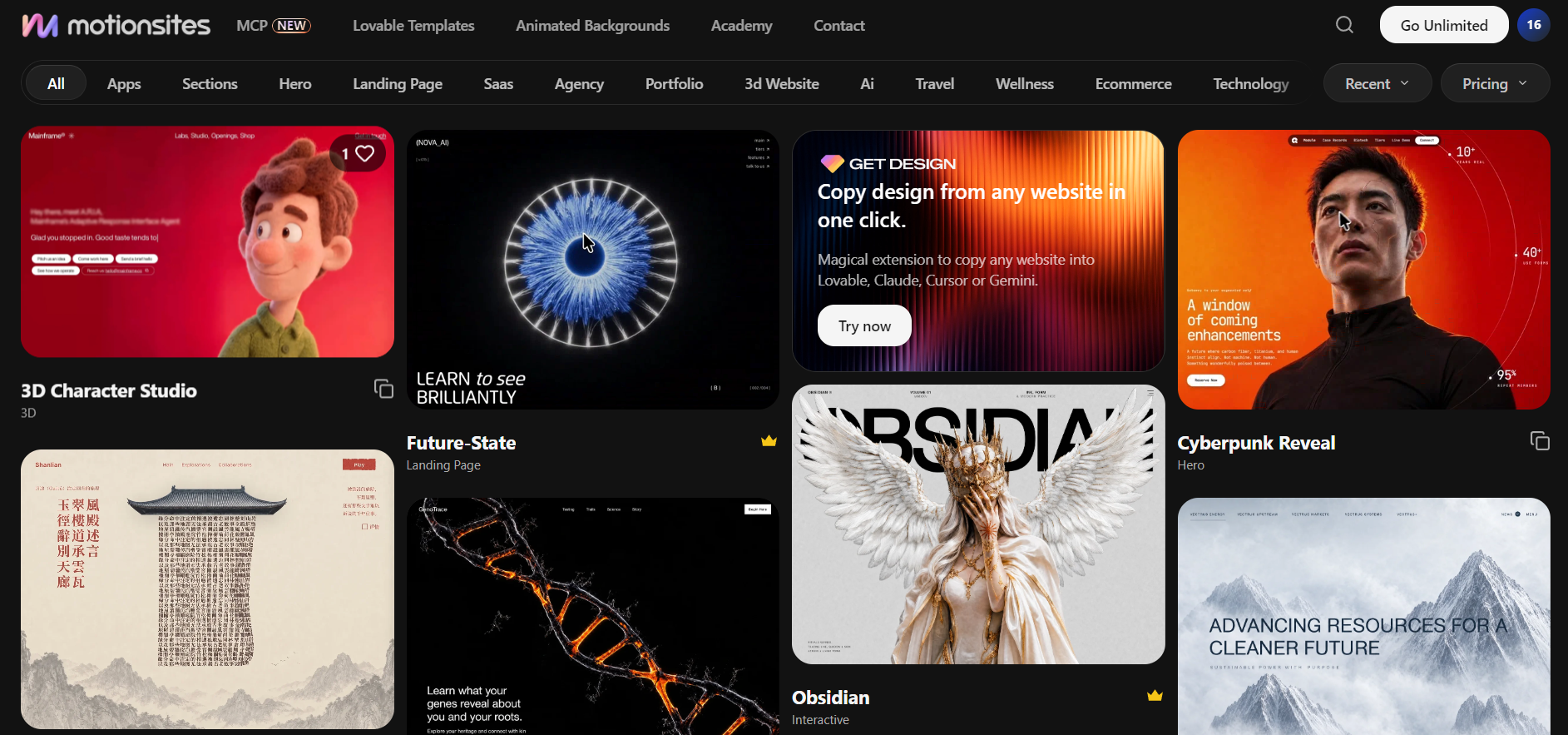Filter by the Apps category
Screen dimensions: 1568x735
[124, 83]
